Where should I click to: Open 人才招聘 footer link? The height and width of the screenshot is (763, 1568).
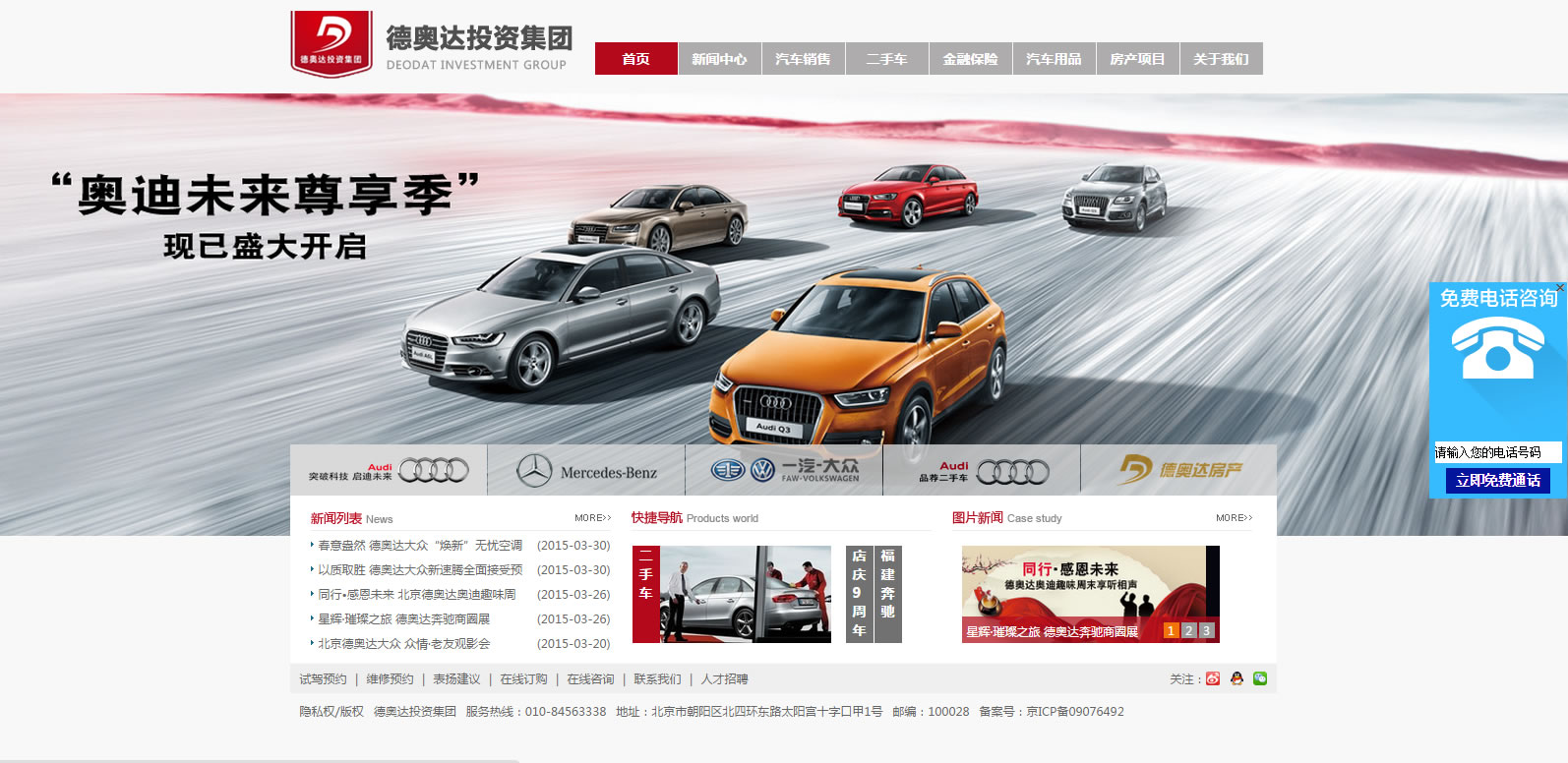pos(724,679)
